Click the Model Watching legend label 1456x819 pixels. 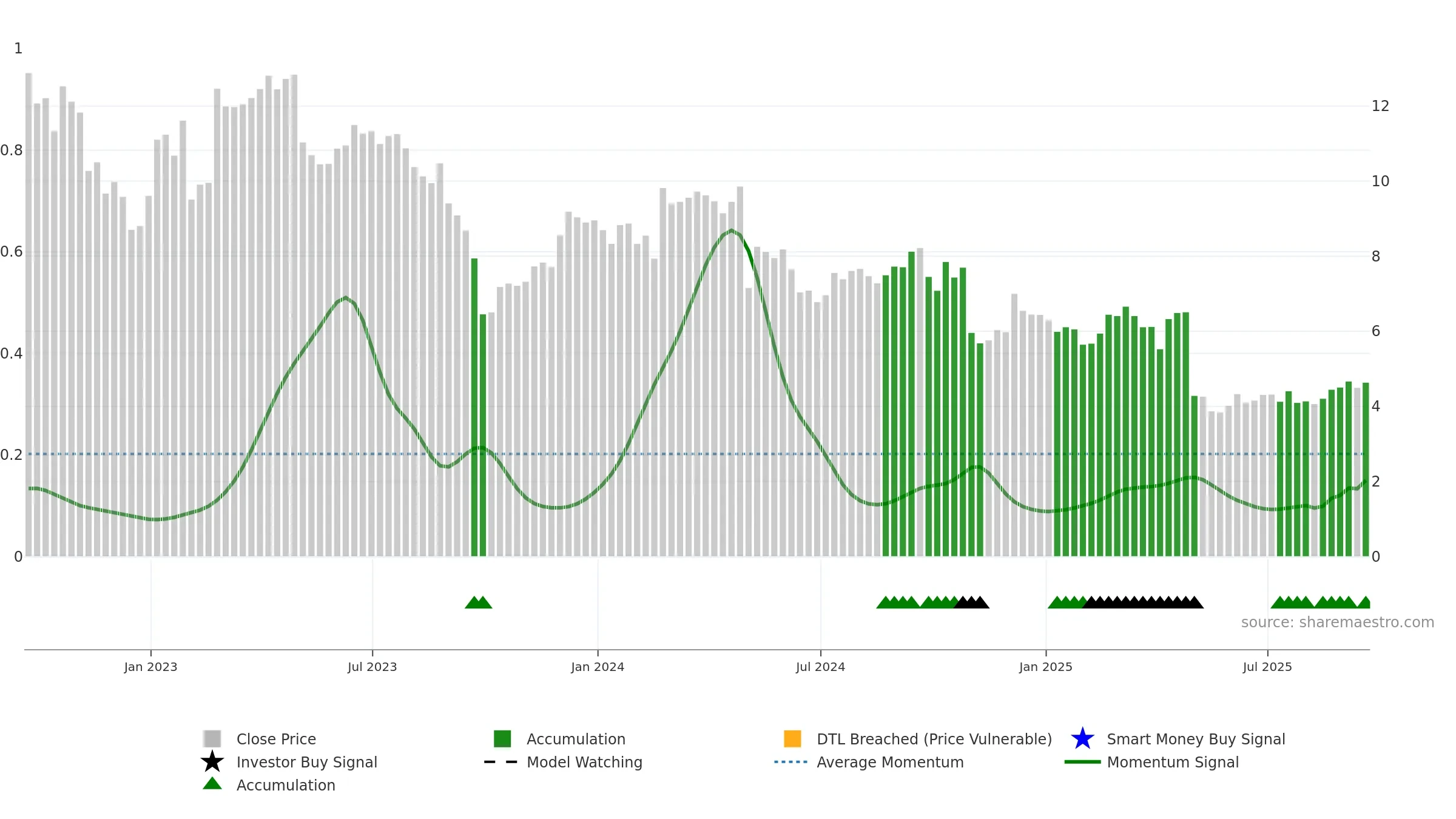pyautogui.click(x=584, y=762)
